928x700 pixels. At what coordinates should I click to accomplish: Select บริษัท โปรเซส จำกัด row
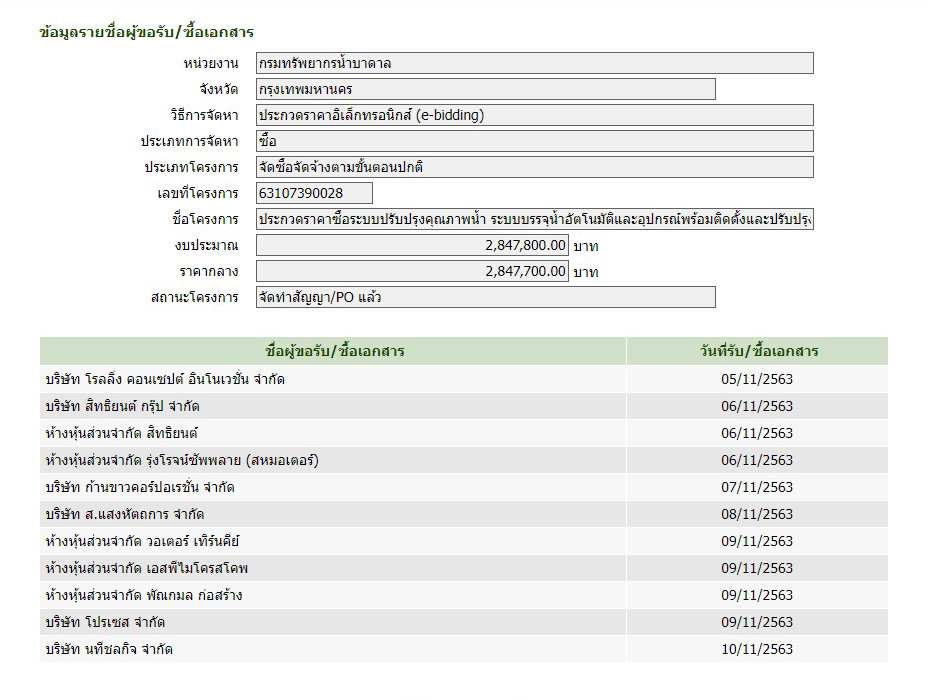click(105, 622)
